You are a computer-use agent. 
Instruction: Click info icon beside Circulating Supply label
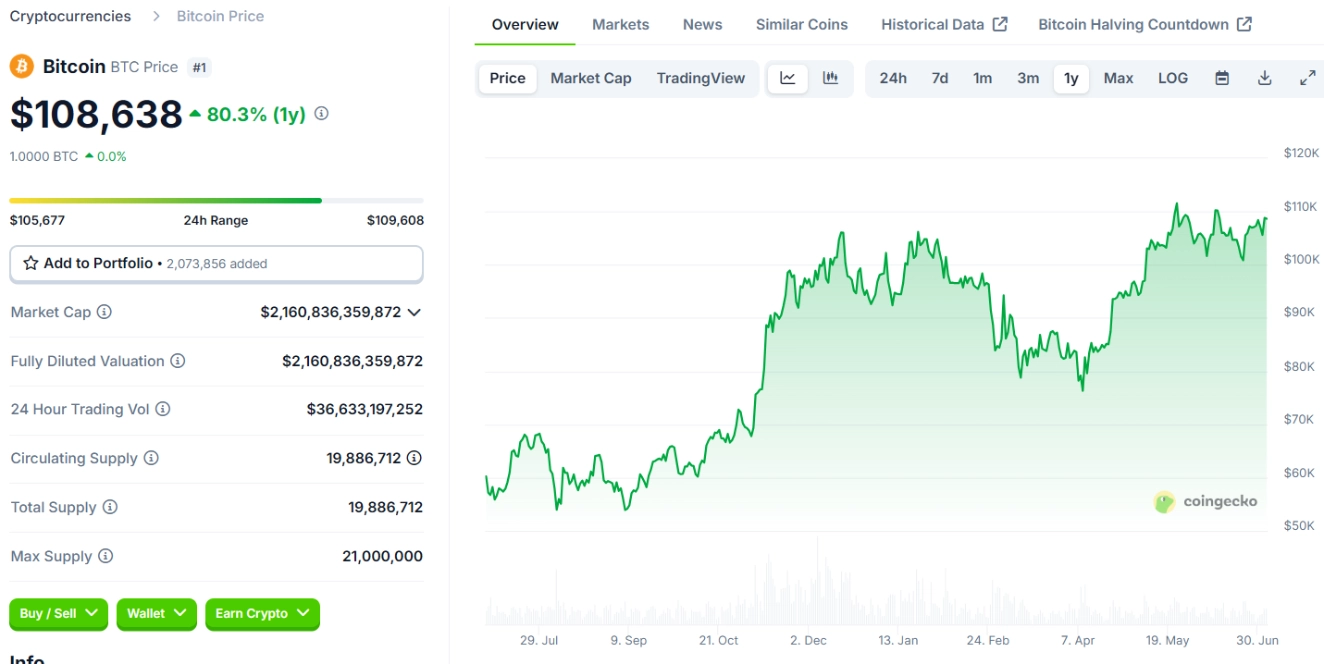pyautogui.click(x=151, y=458)
